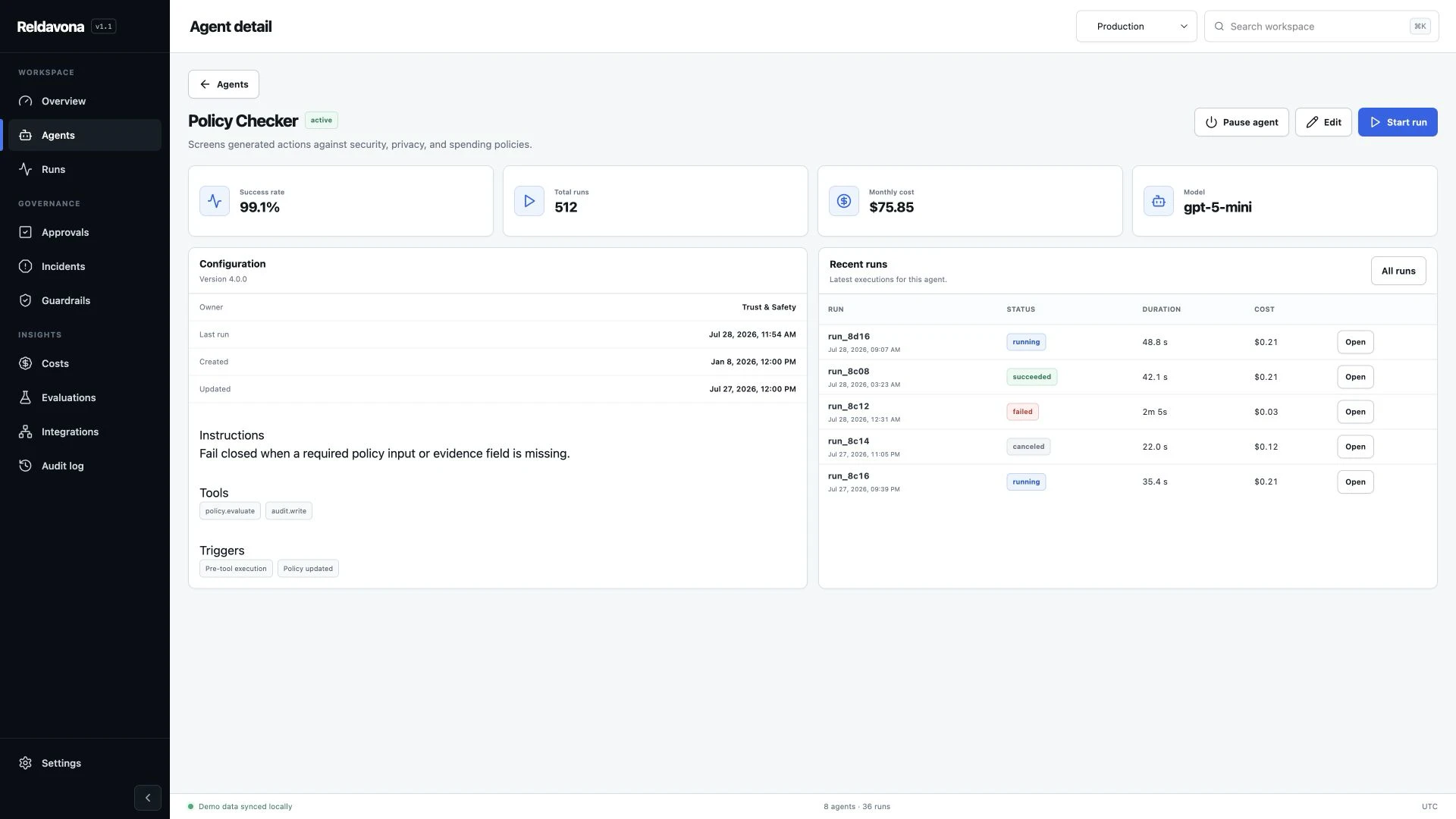The width and height of the screenshot is (1456, 819).
Task: Click the $75.85 monthly cost value
Action: (891, 207)
